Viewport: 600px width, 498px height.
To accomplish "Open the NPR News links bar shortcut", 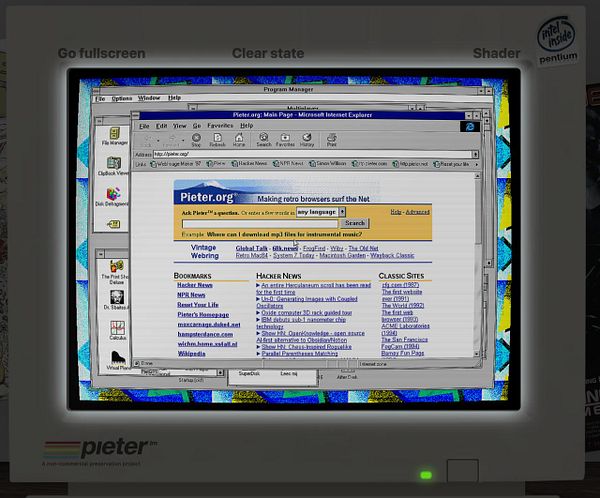I will [x=288, y=164].
